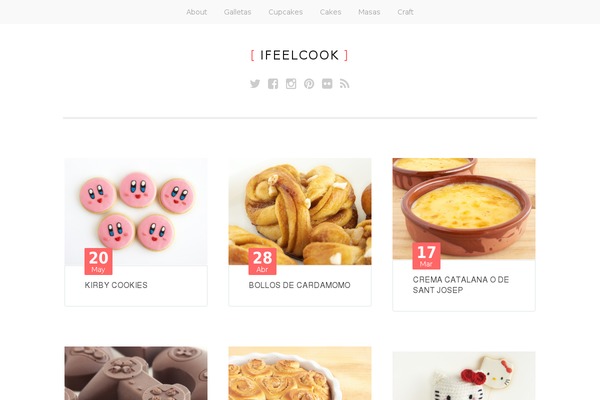Open the Hello Kitty crochet thumbnail
This screenshot has height=400, width=600.
[464, 376]
